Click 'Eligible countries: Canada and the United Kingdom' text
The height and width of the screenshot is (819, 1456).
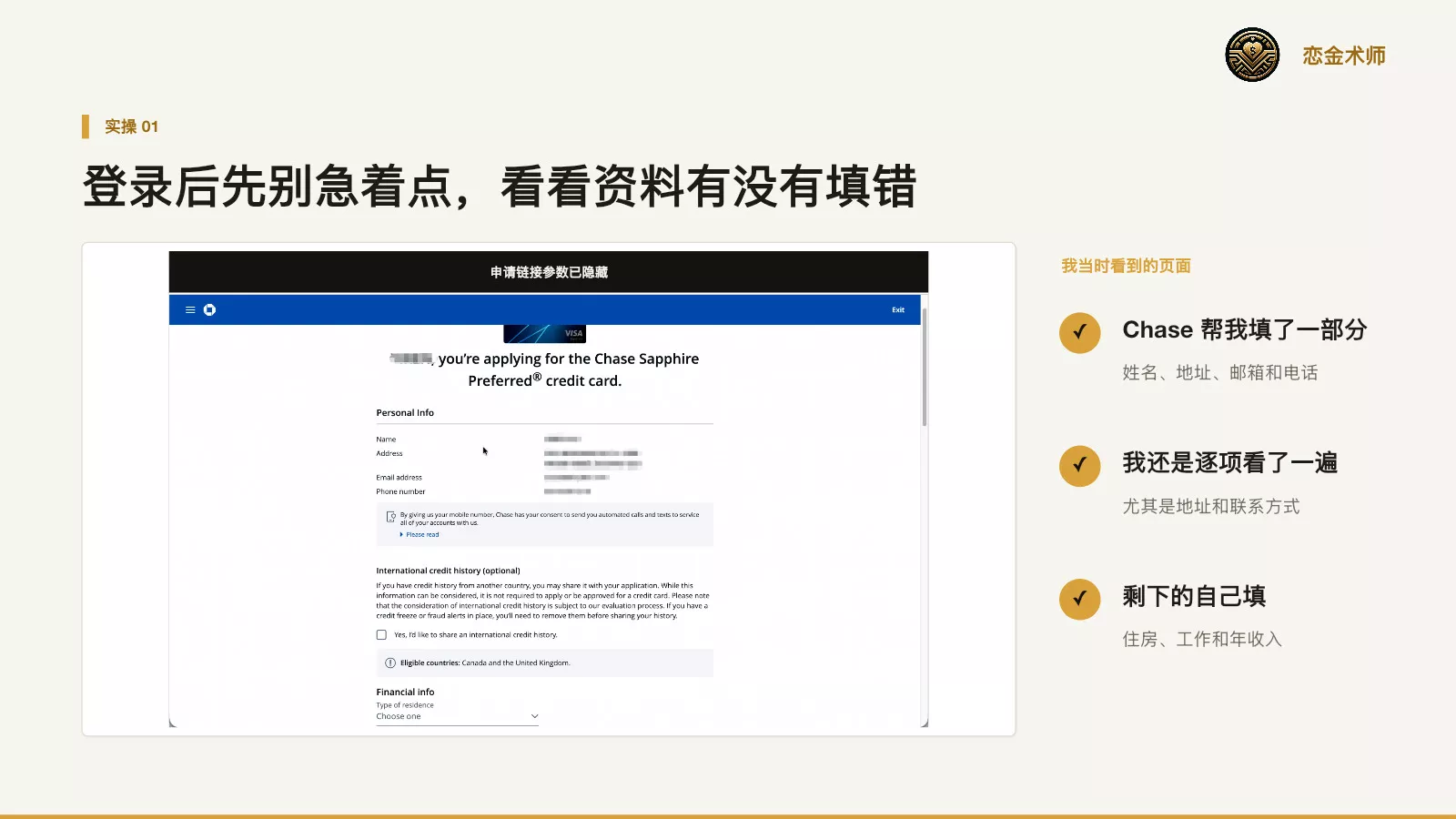point(485,663)
